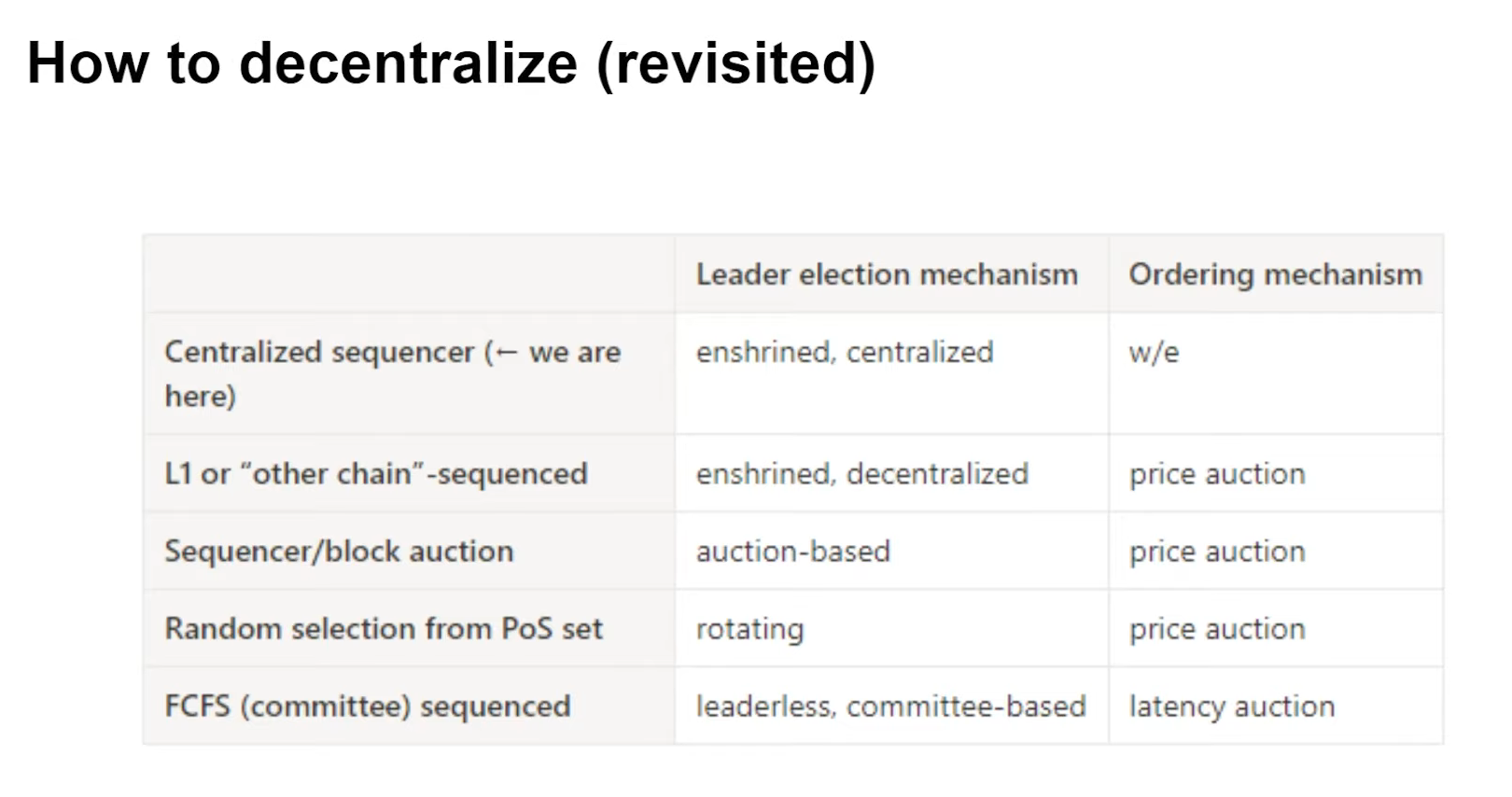The height and width of the screenshot is (797, 1512).
Task: Select "price auction" in the L1-sequenced row
Action: pos(1217,474)
